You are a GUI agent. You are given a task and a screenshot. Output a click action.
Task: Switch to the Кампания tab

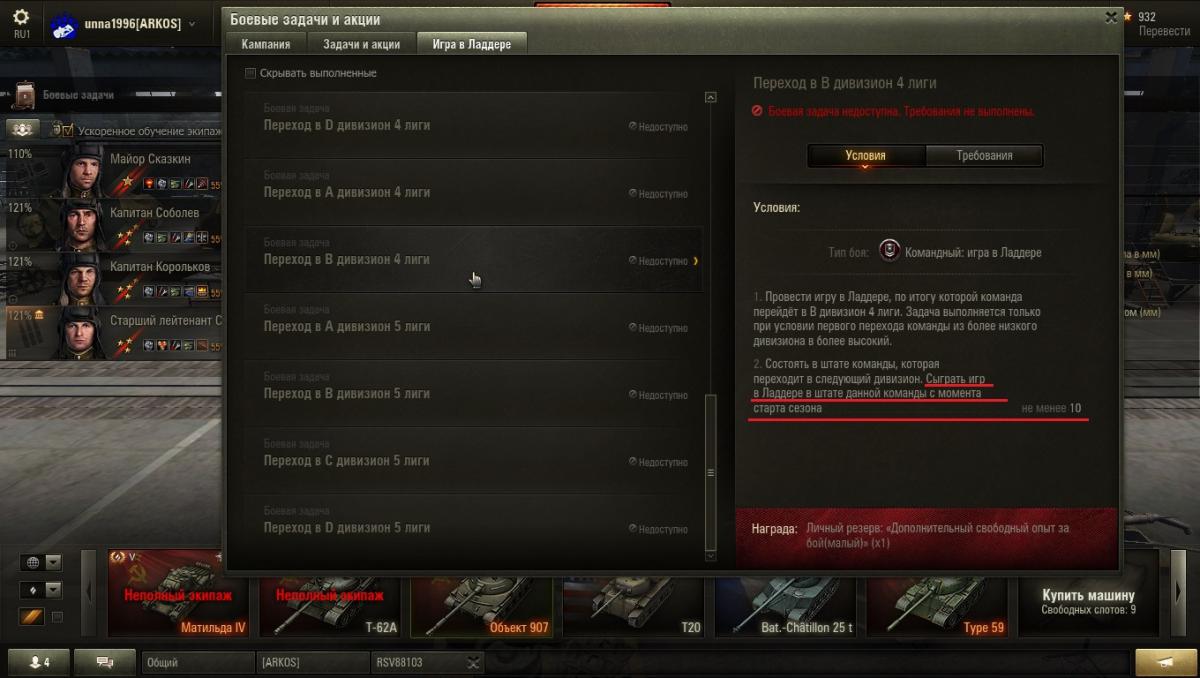[266, 44]
